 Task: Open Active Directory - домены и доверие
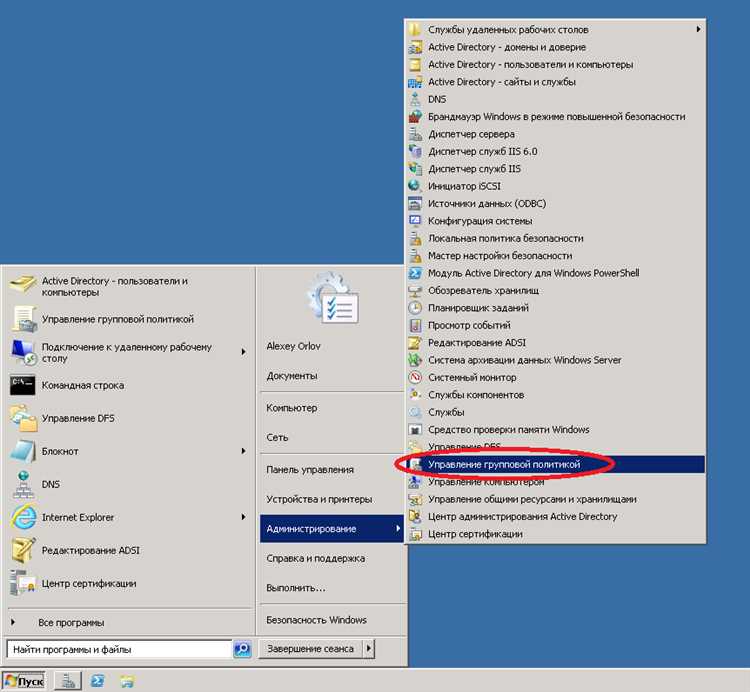[555, 47]
